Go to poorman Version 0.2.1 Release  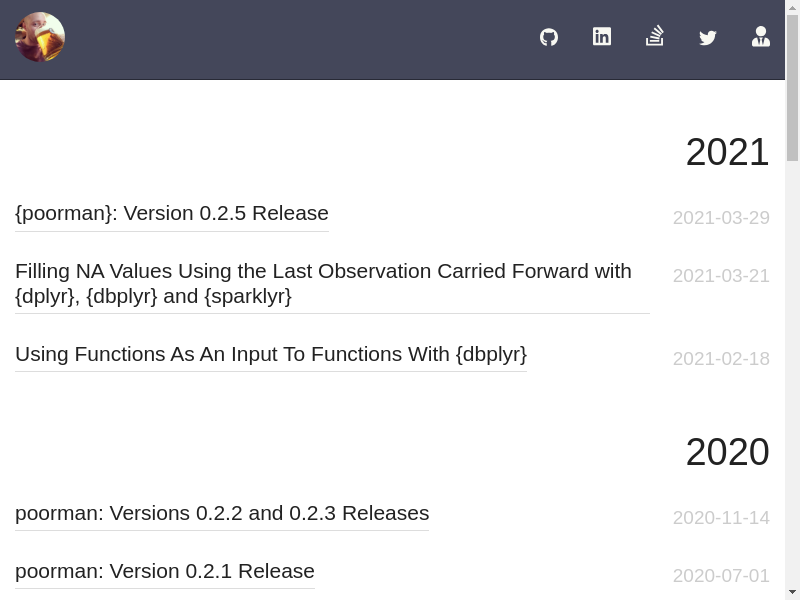pos(165,571)
